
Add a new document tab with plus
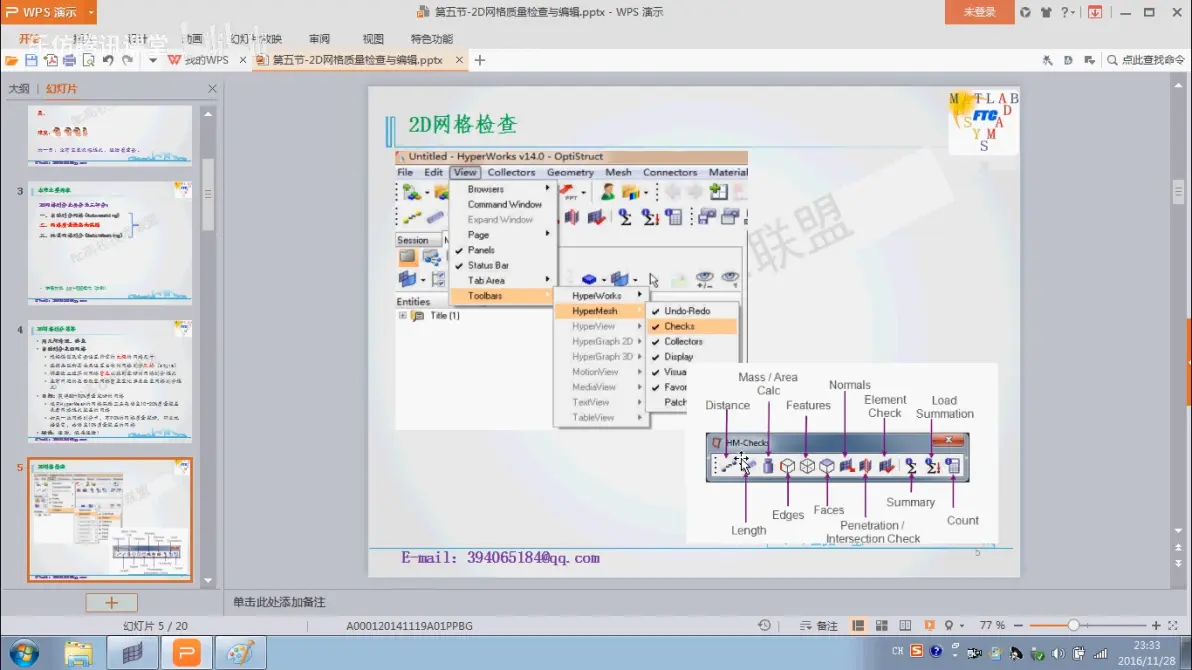(480, 60)
